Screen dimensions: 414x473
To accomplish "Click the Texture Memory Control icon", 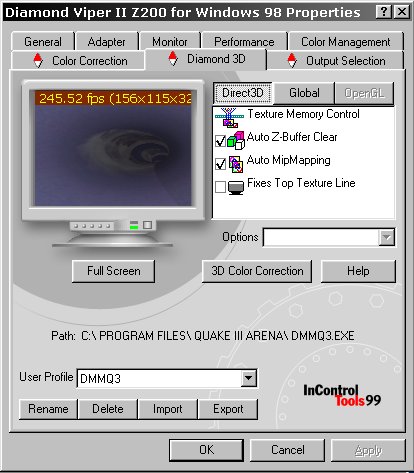I will click(229, 118).
